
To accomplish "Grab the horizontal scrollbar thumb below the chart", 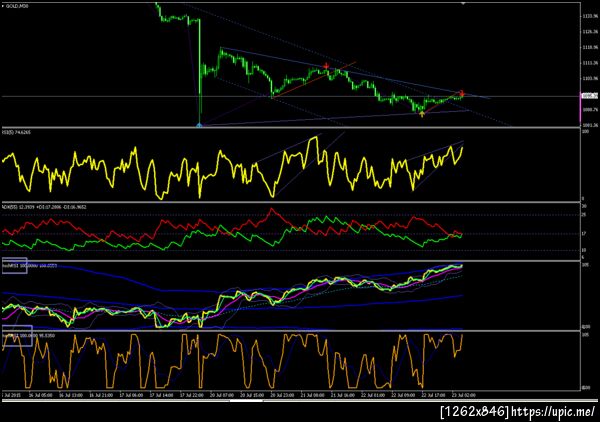I will click(246, 401).
